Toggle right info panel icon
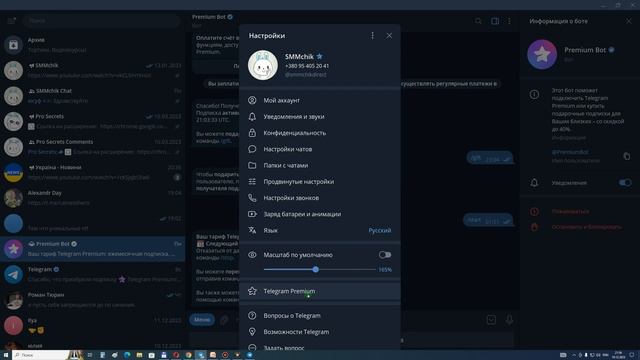The image size is (640, 360). pos(495,21)
